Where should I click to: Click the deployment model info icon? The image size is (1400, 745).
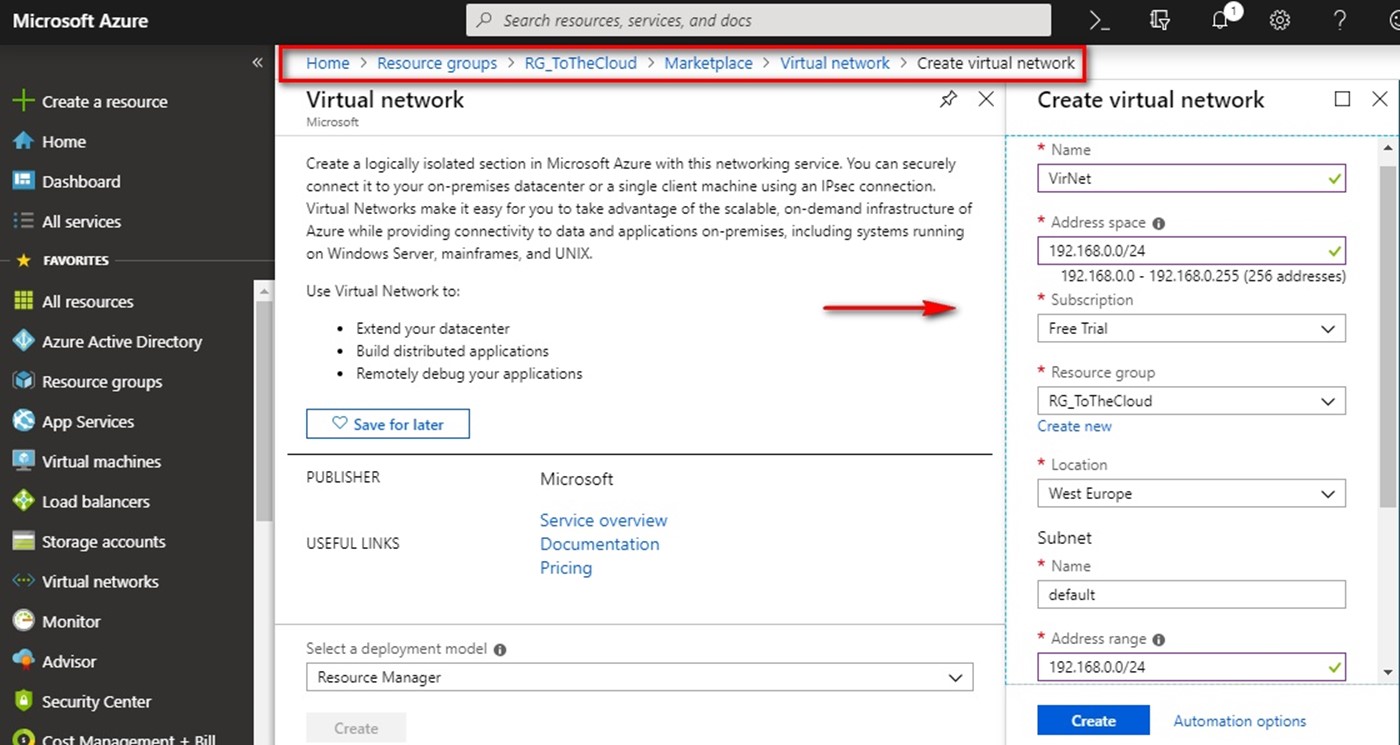tap(500, 650)
